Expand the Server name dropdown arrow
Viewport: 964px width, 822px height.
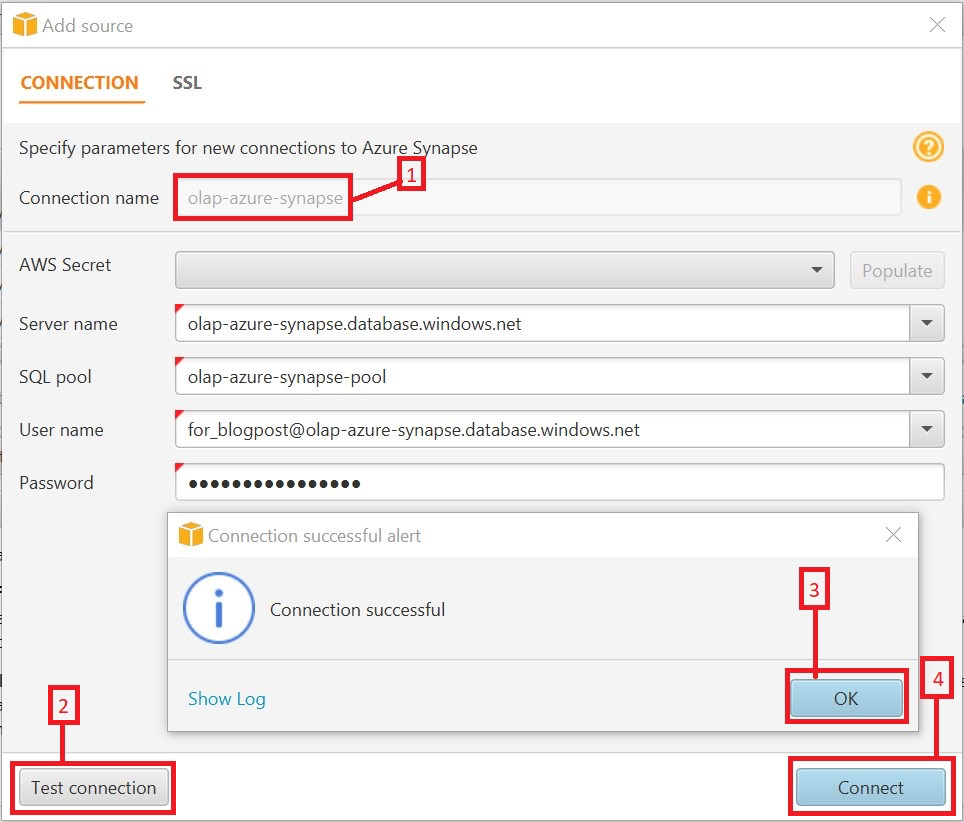click(926, 323)
